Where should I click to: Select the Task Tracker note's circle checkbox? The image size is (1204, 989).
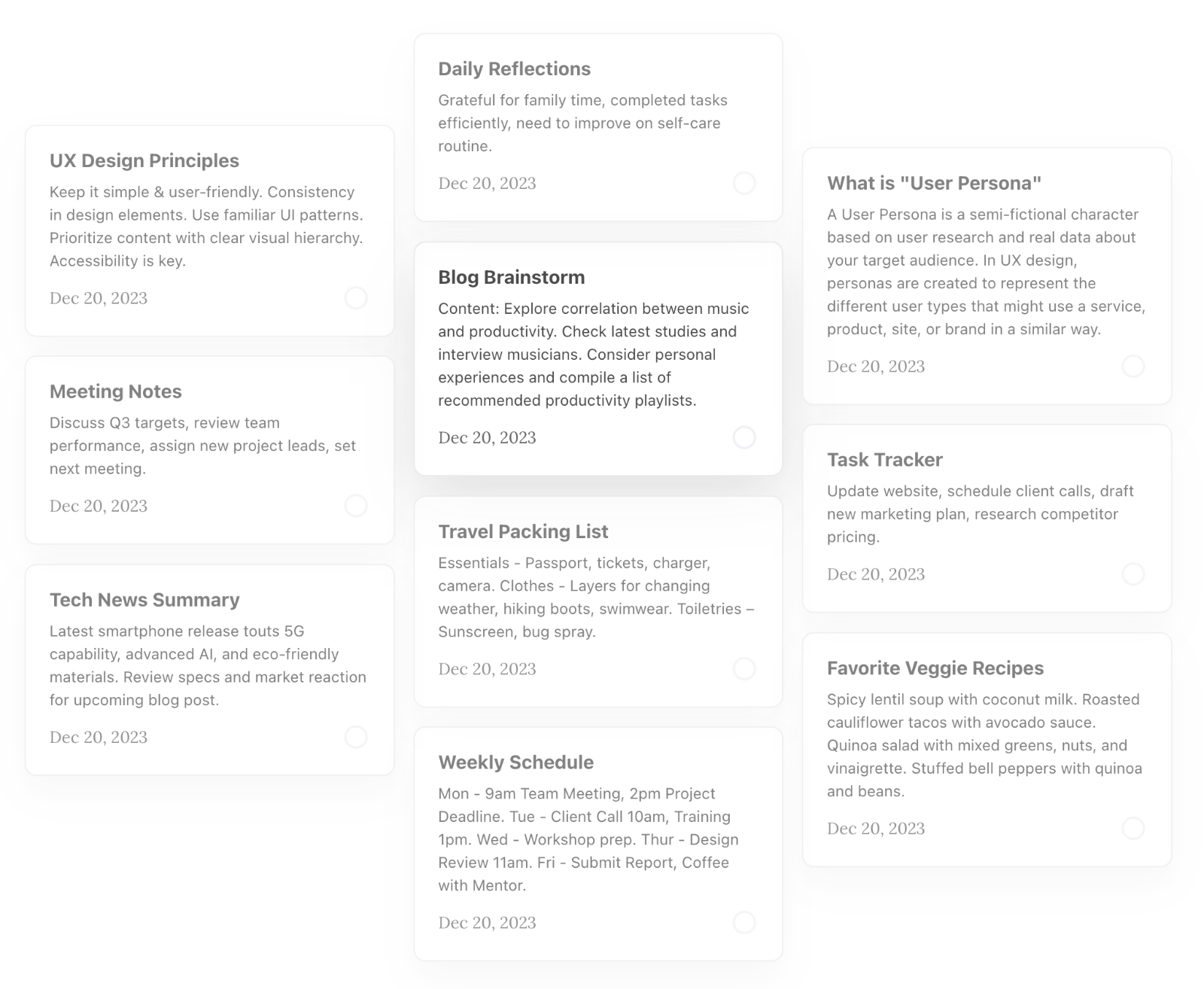[1133, 574]
